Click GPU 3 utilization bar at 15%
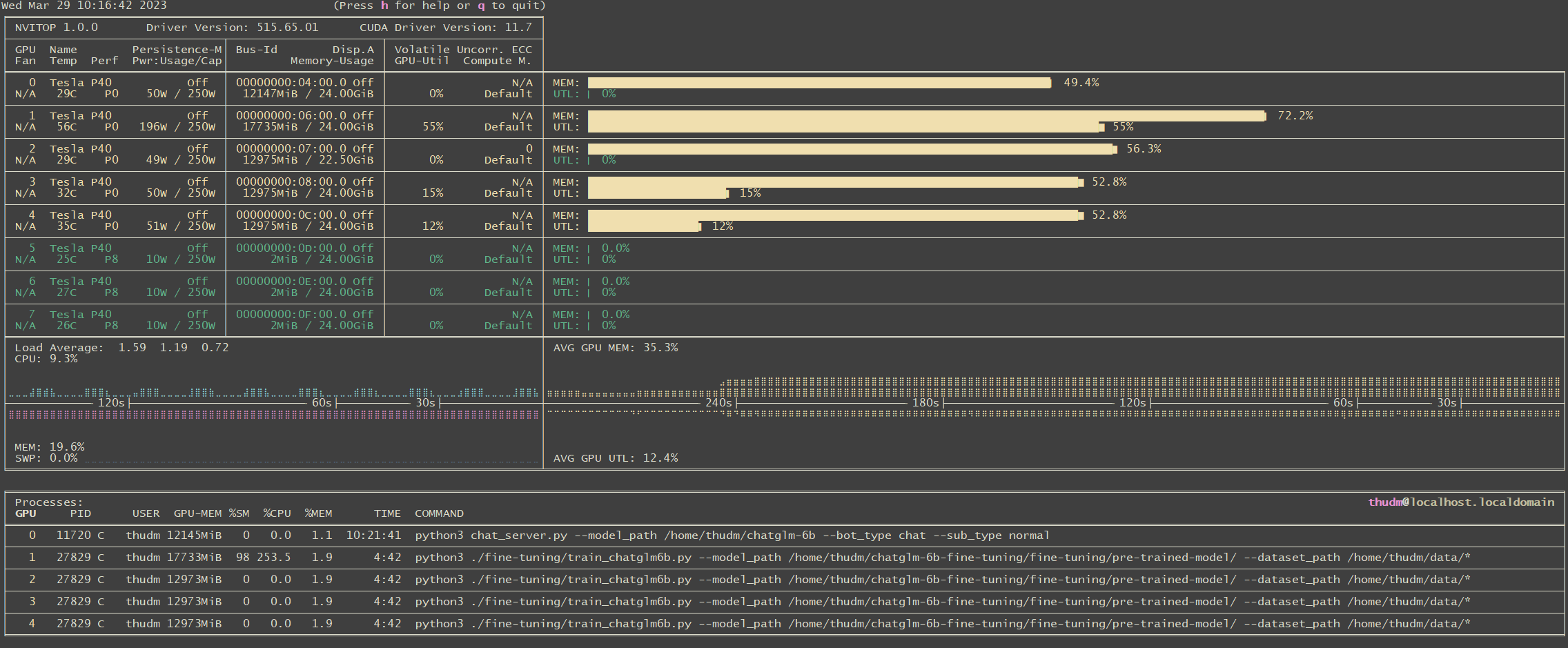Image resolution: width=1568 pixels, height=648 pixels. (x=658, y=193)
